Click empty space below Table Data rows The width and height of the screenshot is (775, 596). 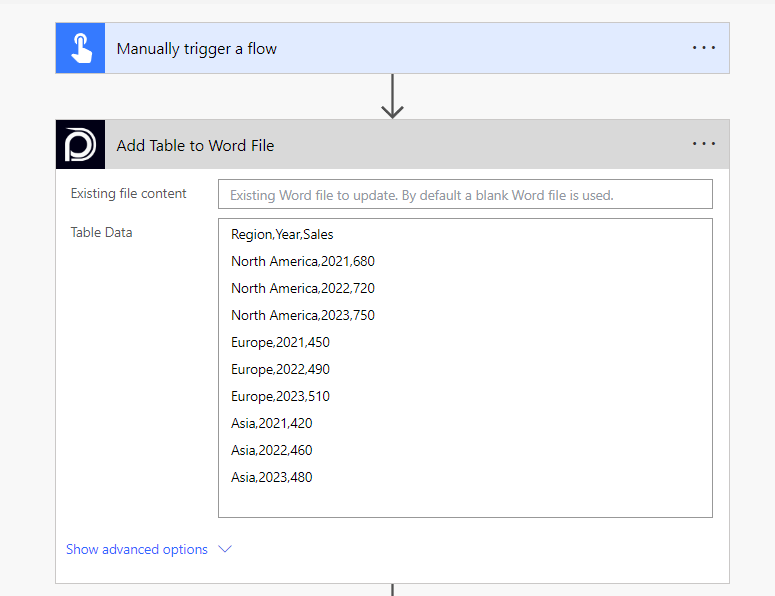pyautogui.click(x=465, y=502)
